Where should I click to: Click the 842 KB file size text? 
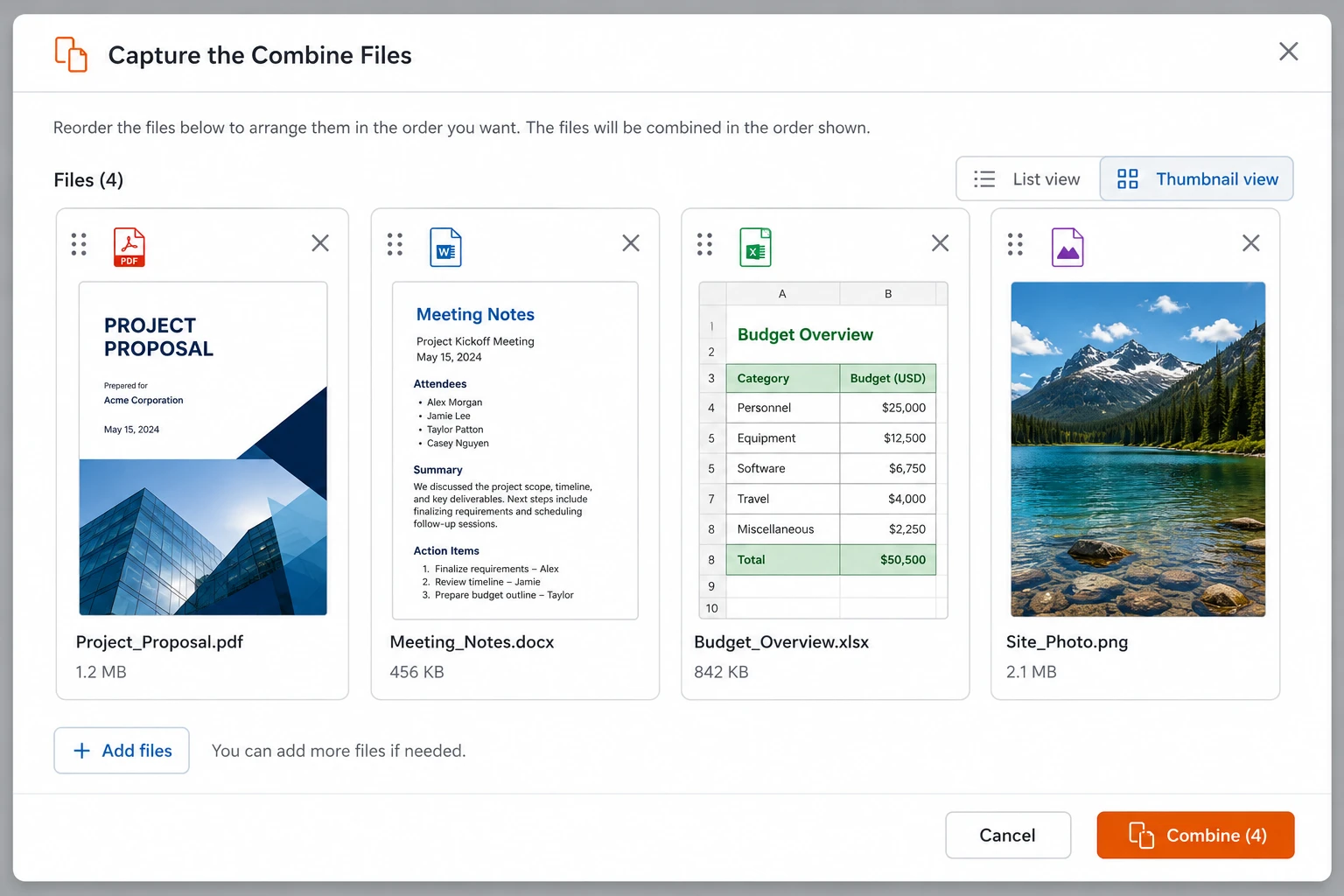(x=721, y=672)
